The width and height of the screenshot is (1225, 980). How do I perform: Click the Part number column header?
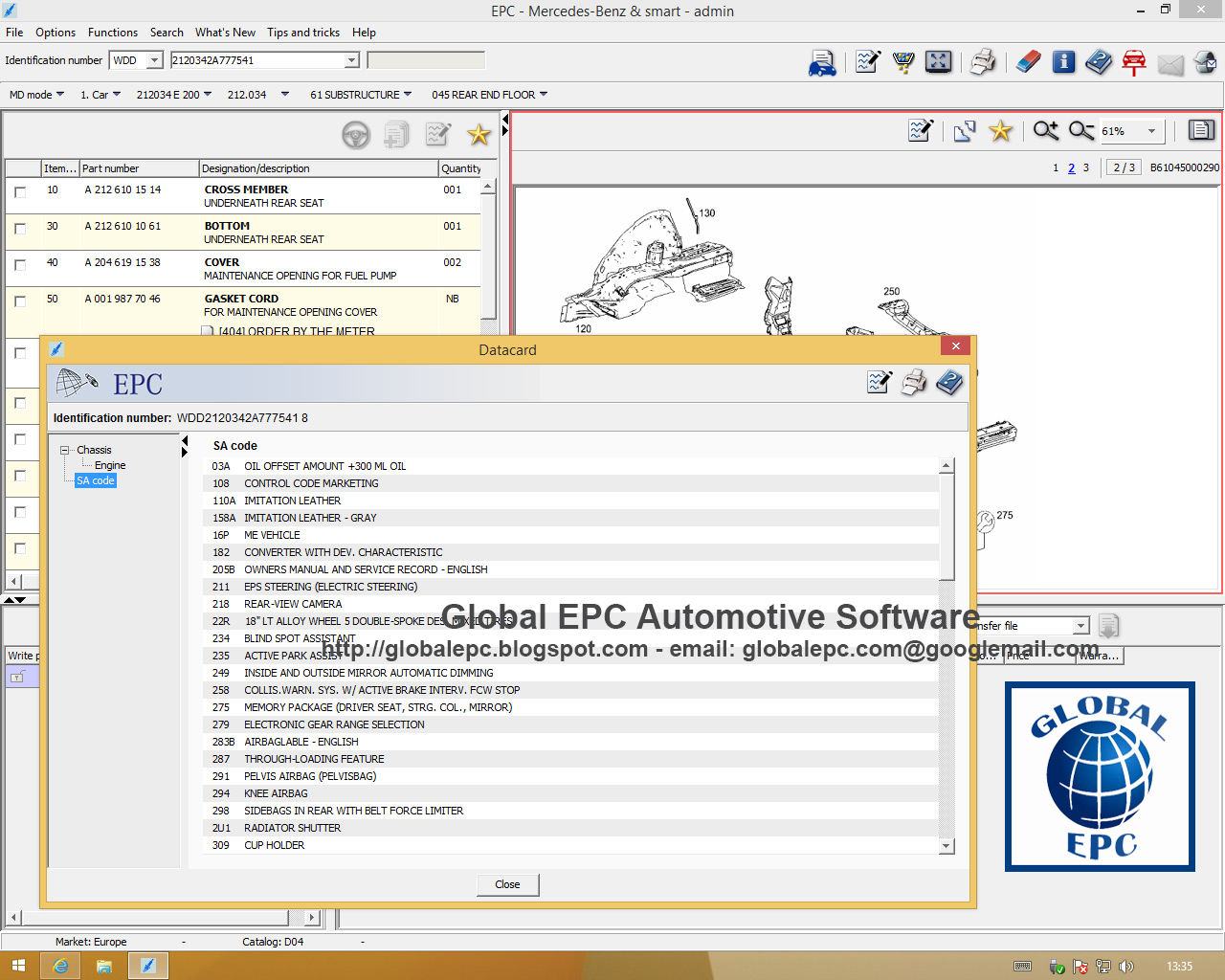tap(139, 168)
